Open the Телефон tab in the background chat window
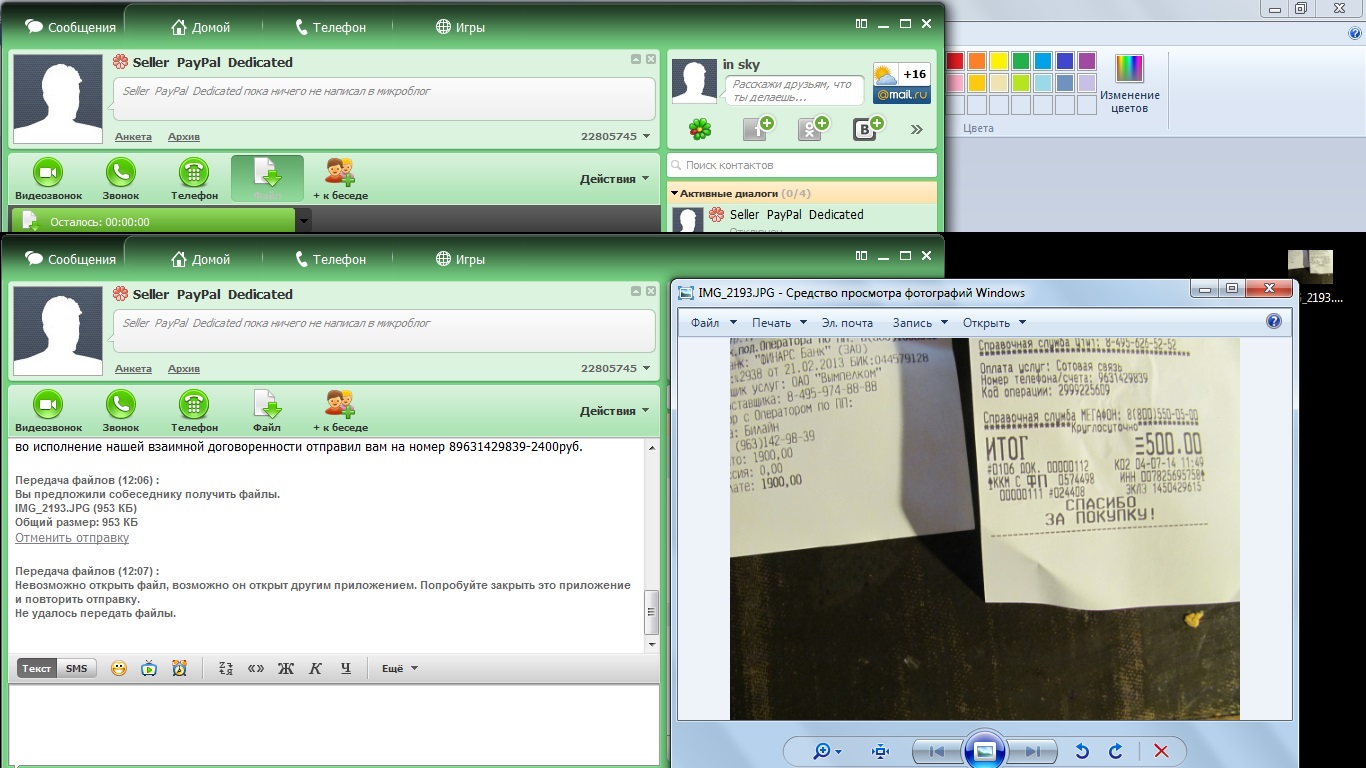 click(330, 27)
